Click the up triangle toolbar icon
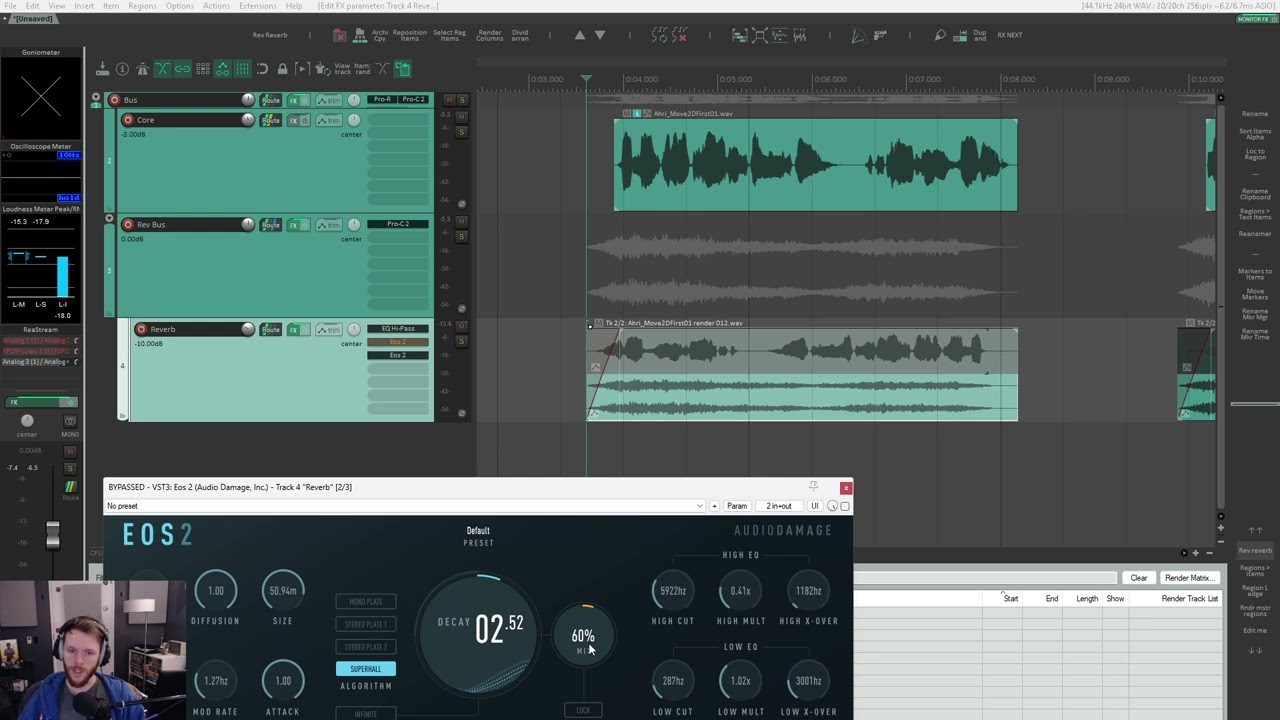This screenshot has width=1280, height=720. pyautogui.click(x=580, y=35)
